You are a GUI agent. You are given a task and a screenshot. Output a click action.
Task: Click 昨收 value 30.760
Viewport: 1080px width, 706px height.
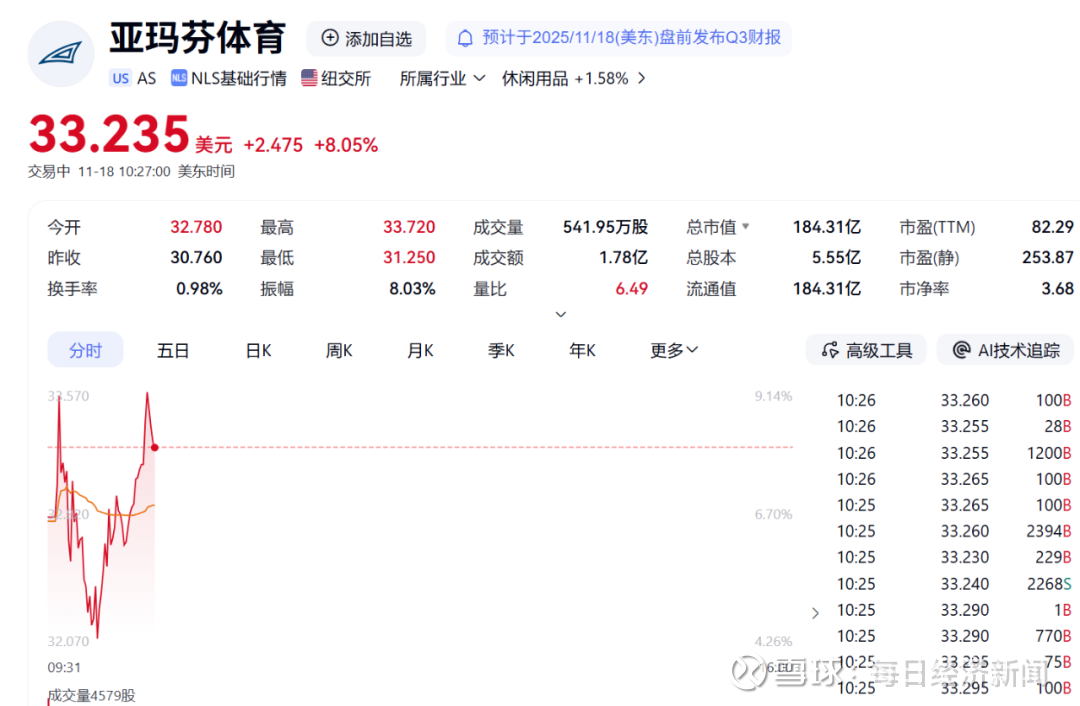click(x=196, y=258)
